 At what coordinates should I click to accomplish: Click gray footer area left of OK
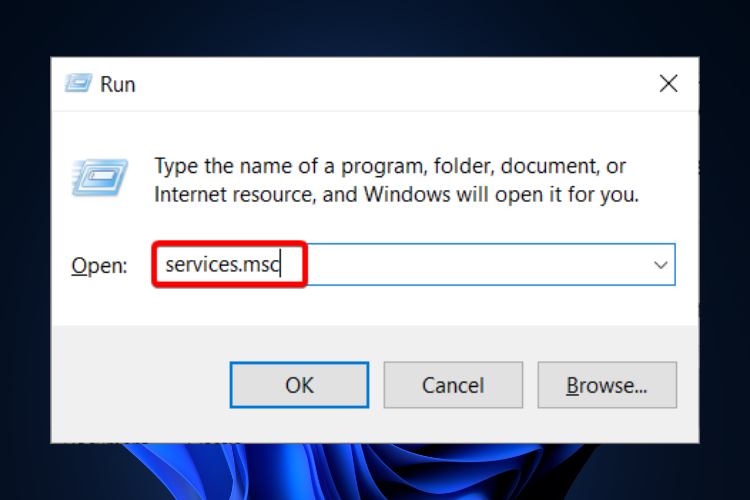[x=140, y=385]
